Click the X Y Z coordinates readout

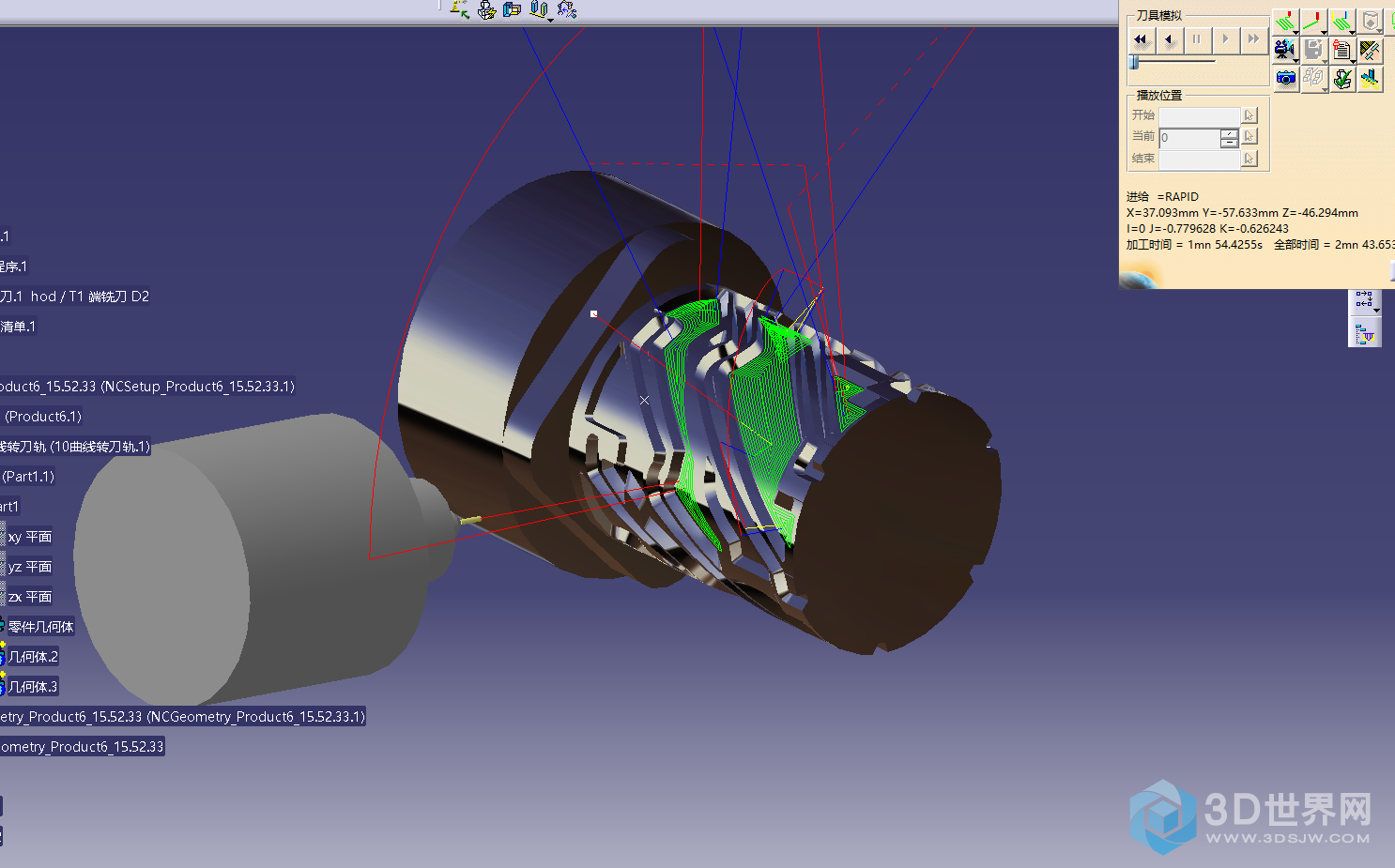1242,213
